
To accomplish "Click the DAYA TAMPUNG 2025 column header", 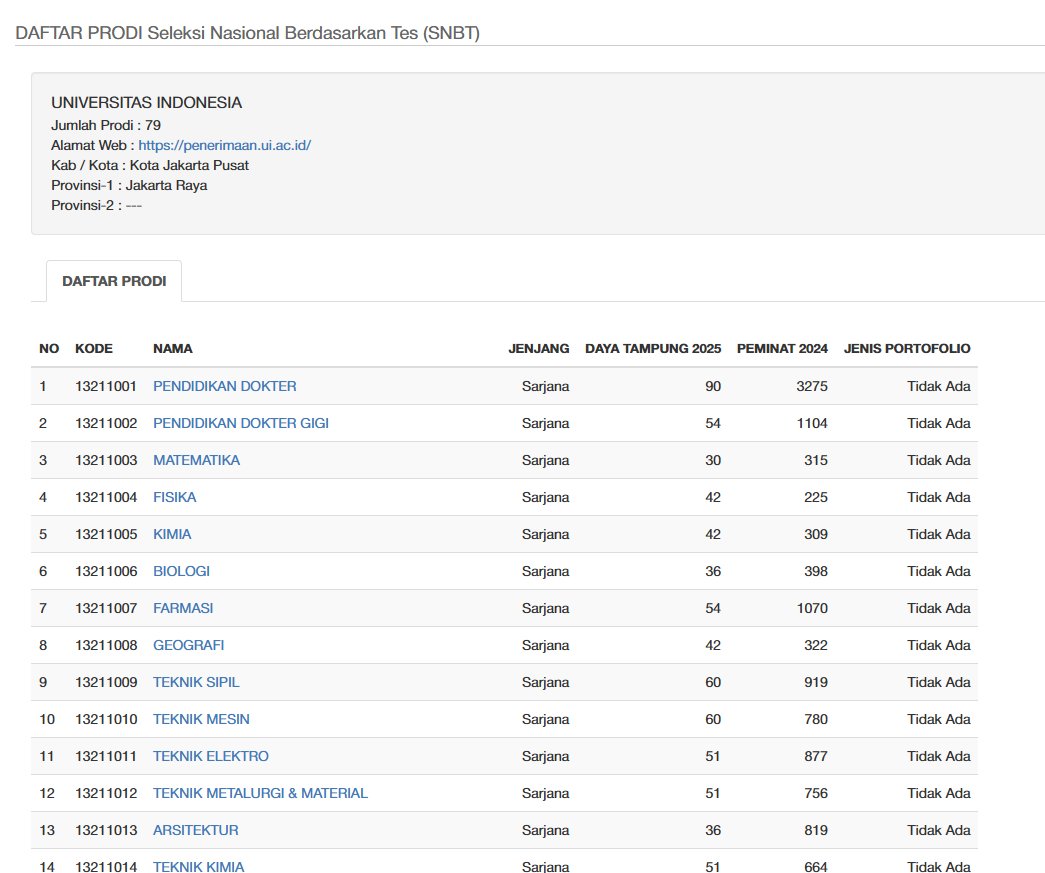I will click(x=653, y=349).
